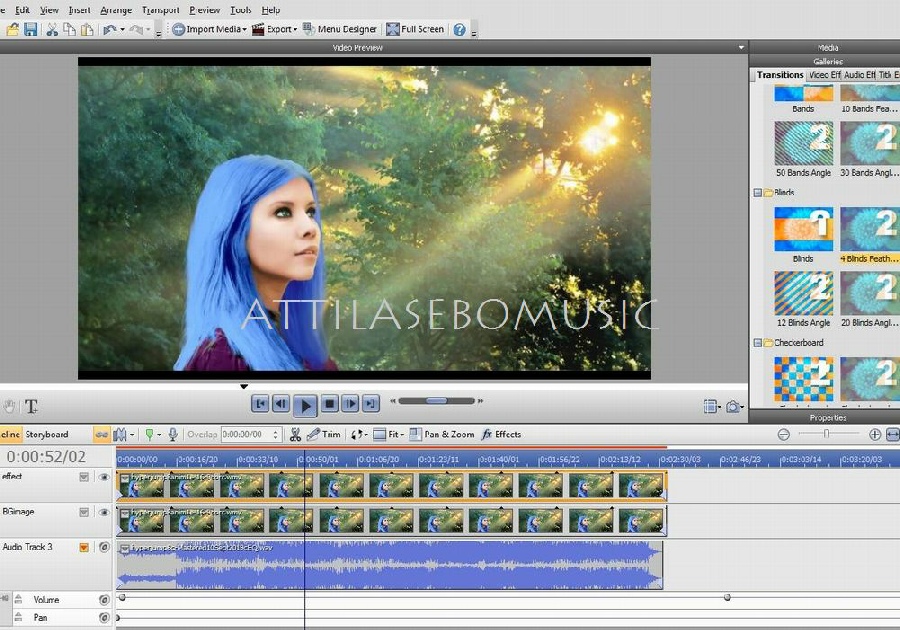
Task: Toggle the linking chain icon in timeline toolbar
Action: tap(102, 434)
